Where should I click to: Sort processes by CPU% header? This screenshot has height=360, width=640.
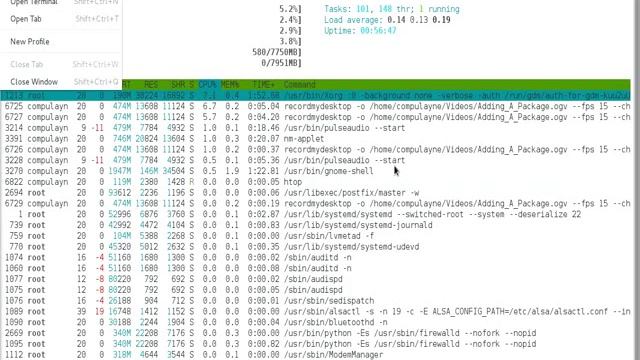click(x=207, y=84)
